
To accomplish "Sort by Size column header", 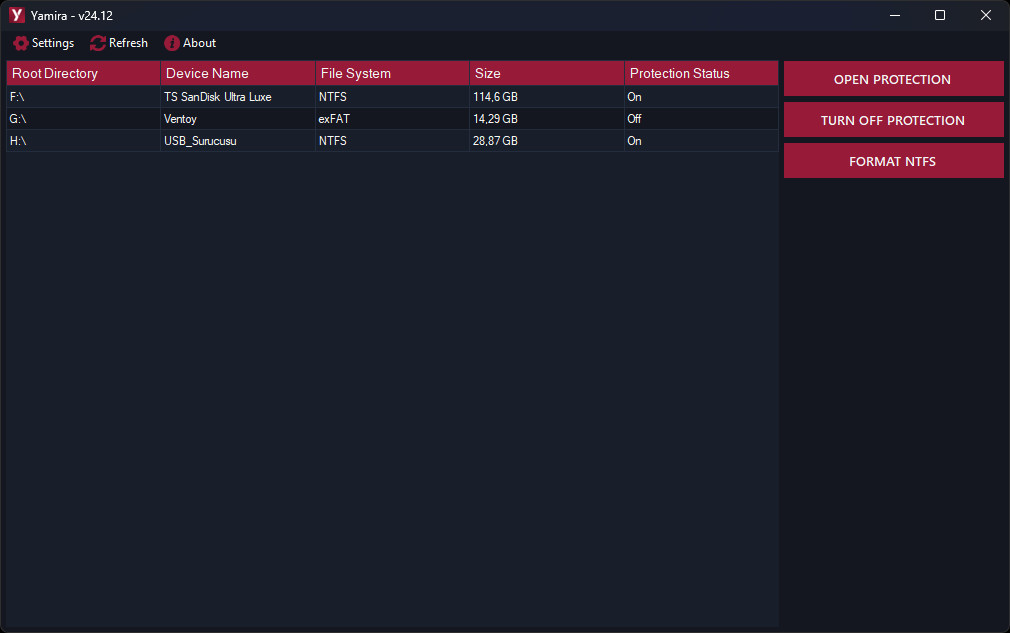I will [x=547, y=73].
